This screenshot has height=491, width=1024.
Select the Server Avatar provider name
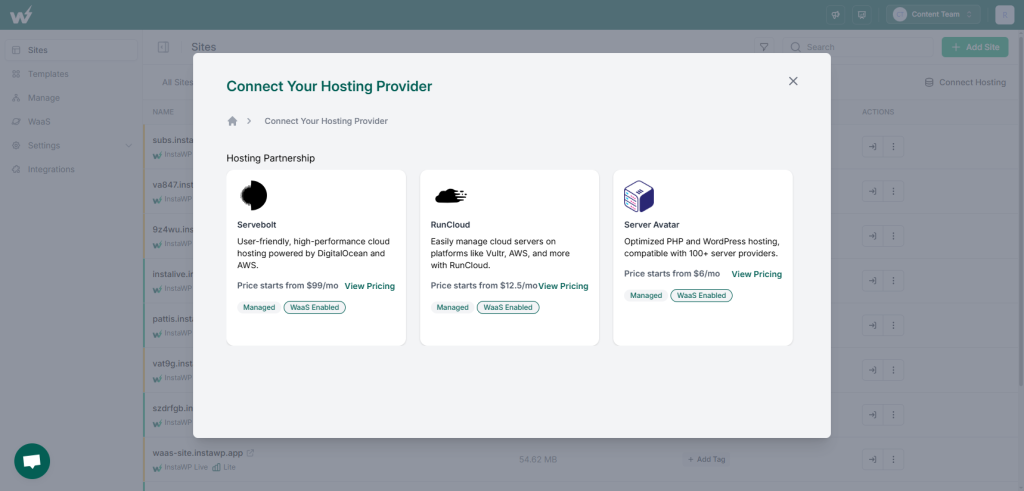pyautogui.click(x=652, y=225)
